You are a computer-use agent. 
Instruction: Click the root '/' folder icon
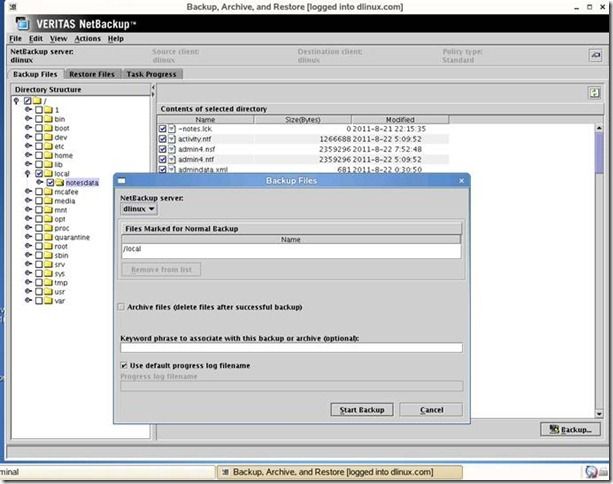point(37,101)
